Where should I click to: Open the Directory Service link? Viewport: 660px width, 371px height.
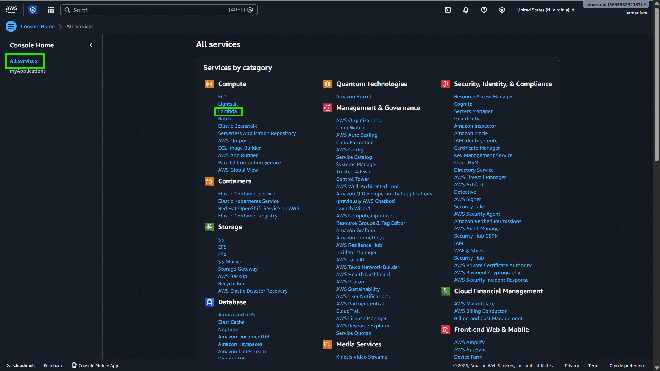click(474, 170)
